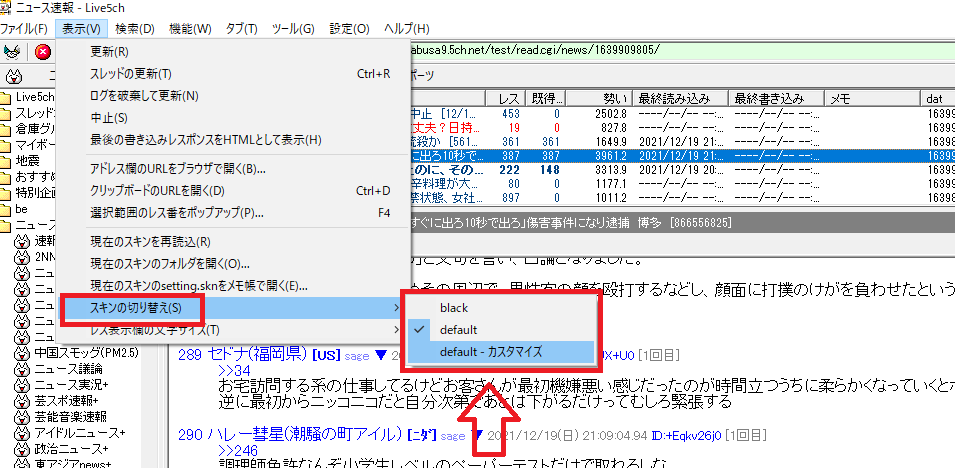
Task: Open the 政治ニュース+ board
Action: coord(71,449)
